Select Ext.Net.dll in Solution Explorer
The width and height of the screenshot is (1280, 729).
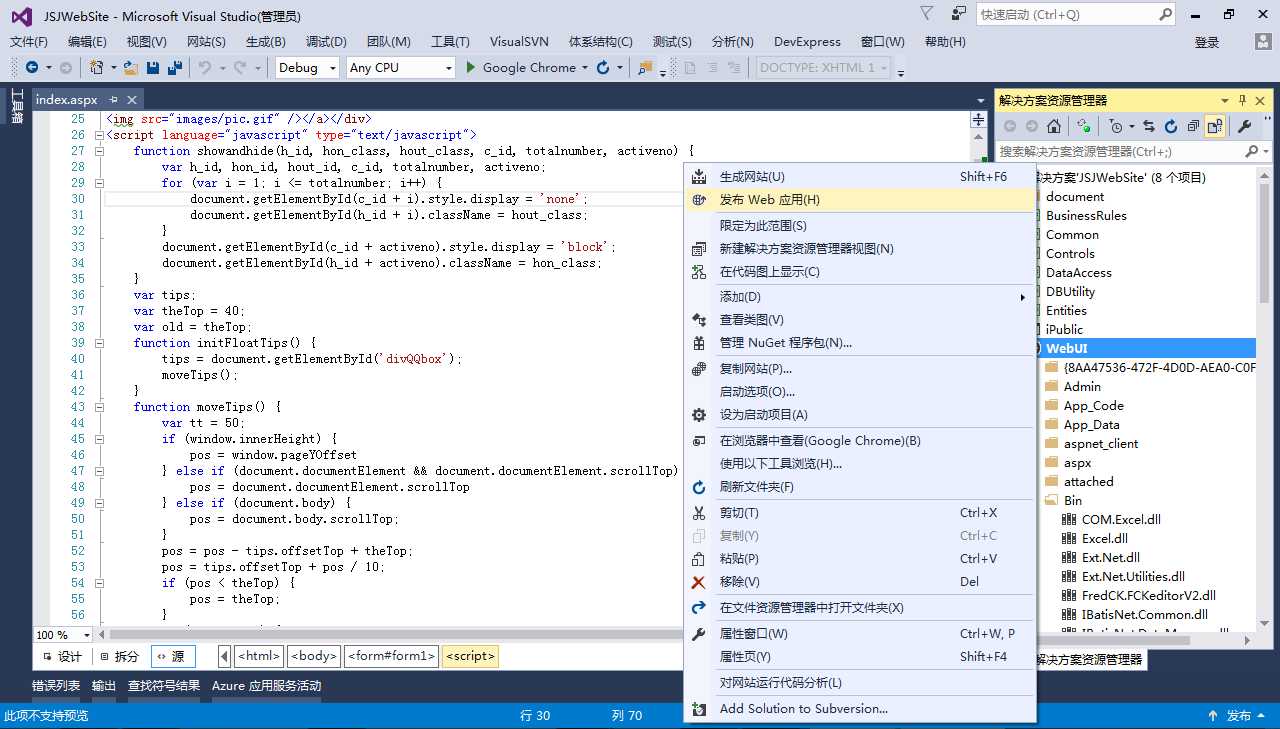coord(1110,558)
